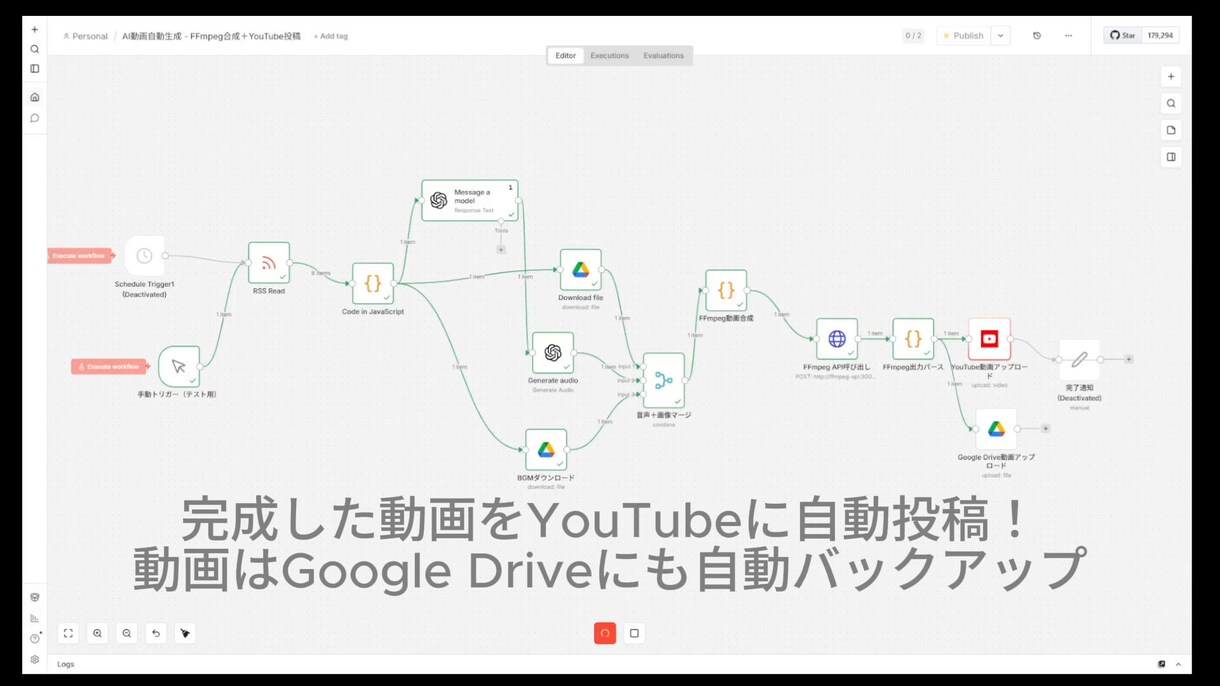Viewport: 1220px width, 686px height.
Task: Open the Download file Google Drive node
Action: coord(581,270)
